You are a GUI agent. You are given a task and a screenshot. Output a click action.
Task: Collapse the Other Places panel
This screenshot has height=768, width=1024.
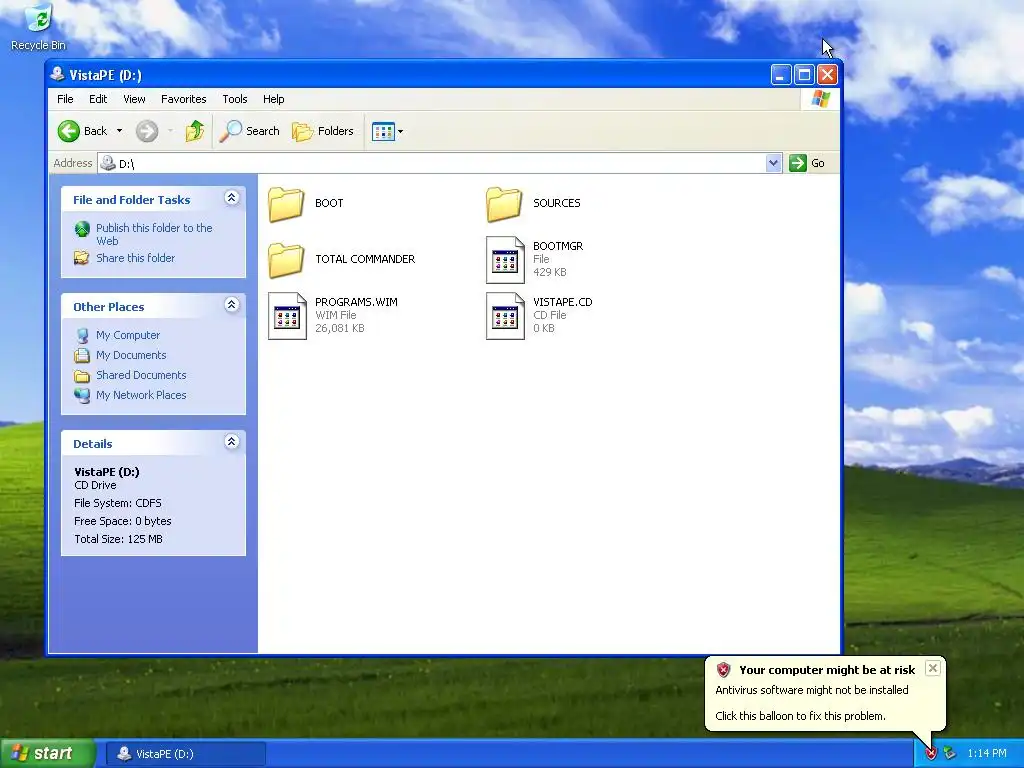tap(231, 304)
